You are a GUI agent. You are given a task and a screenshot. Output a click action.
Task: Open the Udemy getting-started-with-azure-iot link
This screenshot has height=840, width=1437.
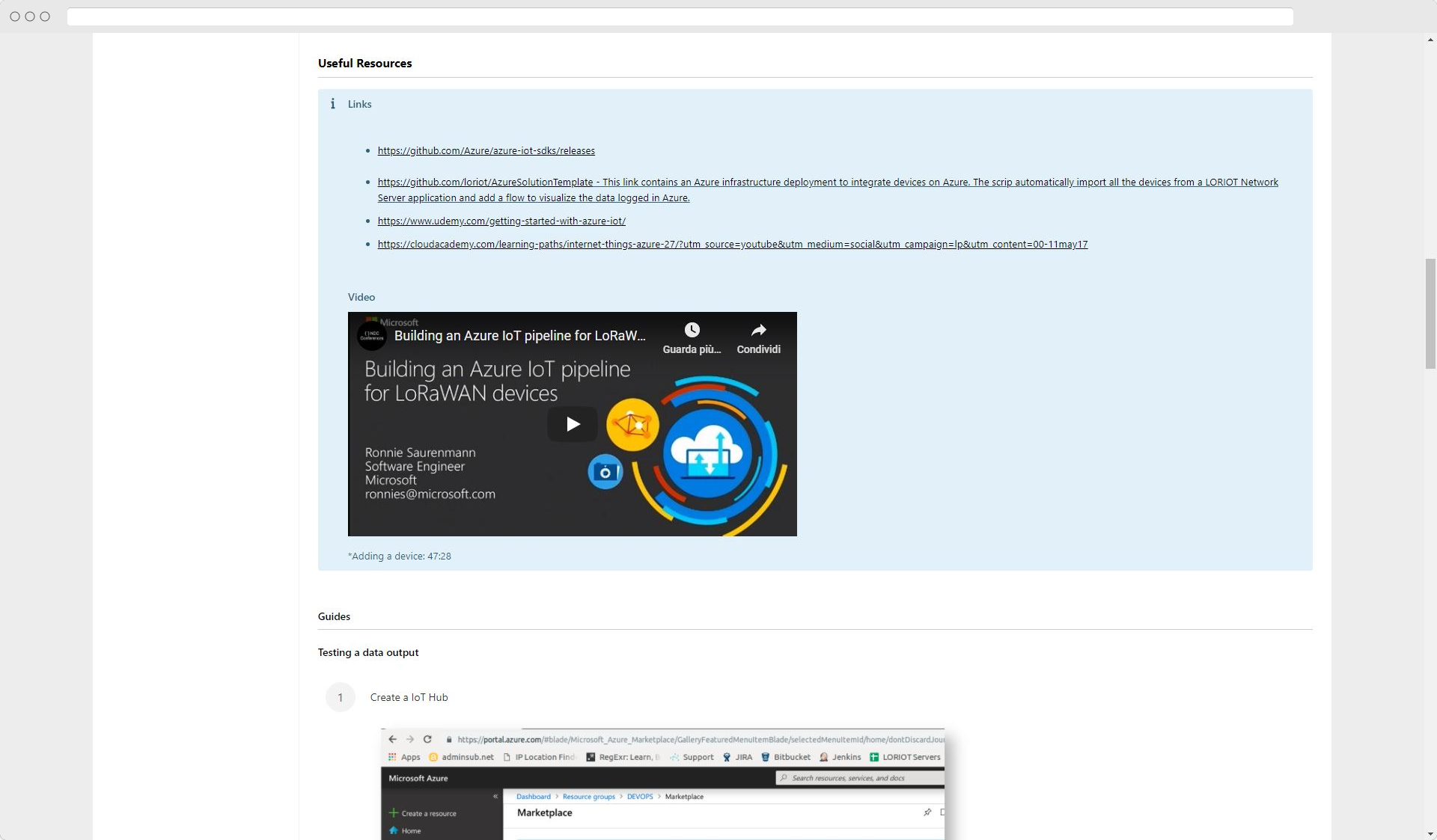501,221
